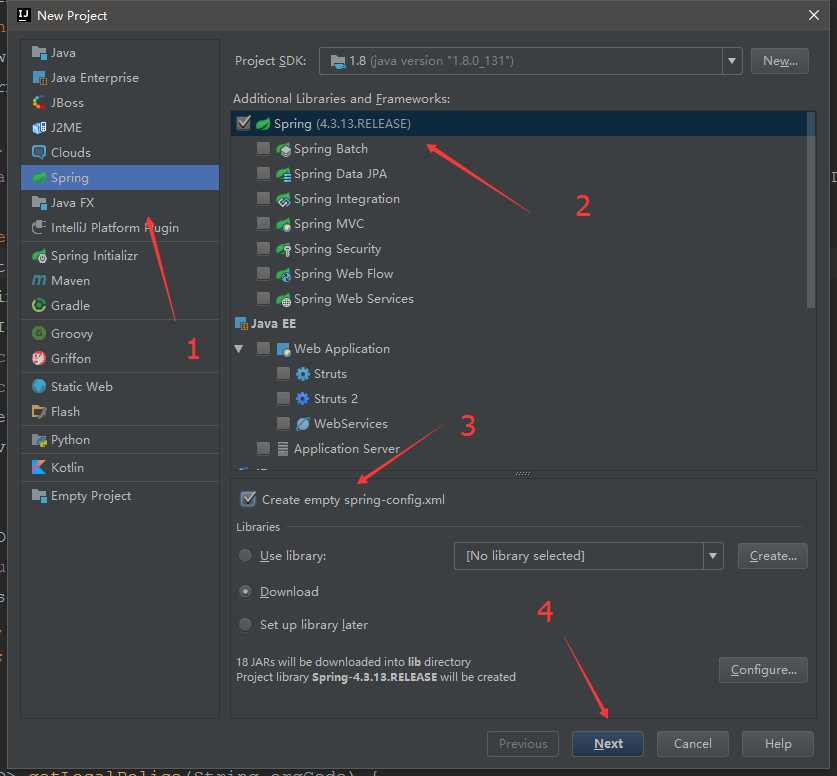The height and width of the screenshot is (776, 837).
Task: Click the Struts gear icon
Action: pos(303,374)
